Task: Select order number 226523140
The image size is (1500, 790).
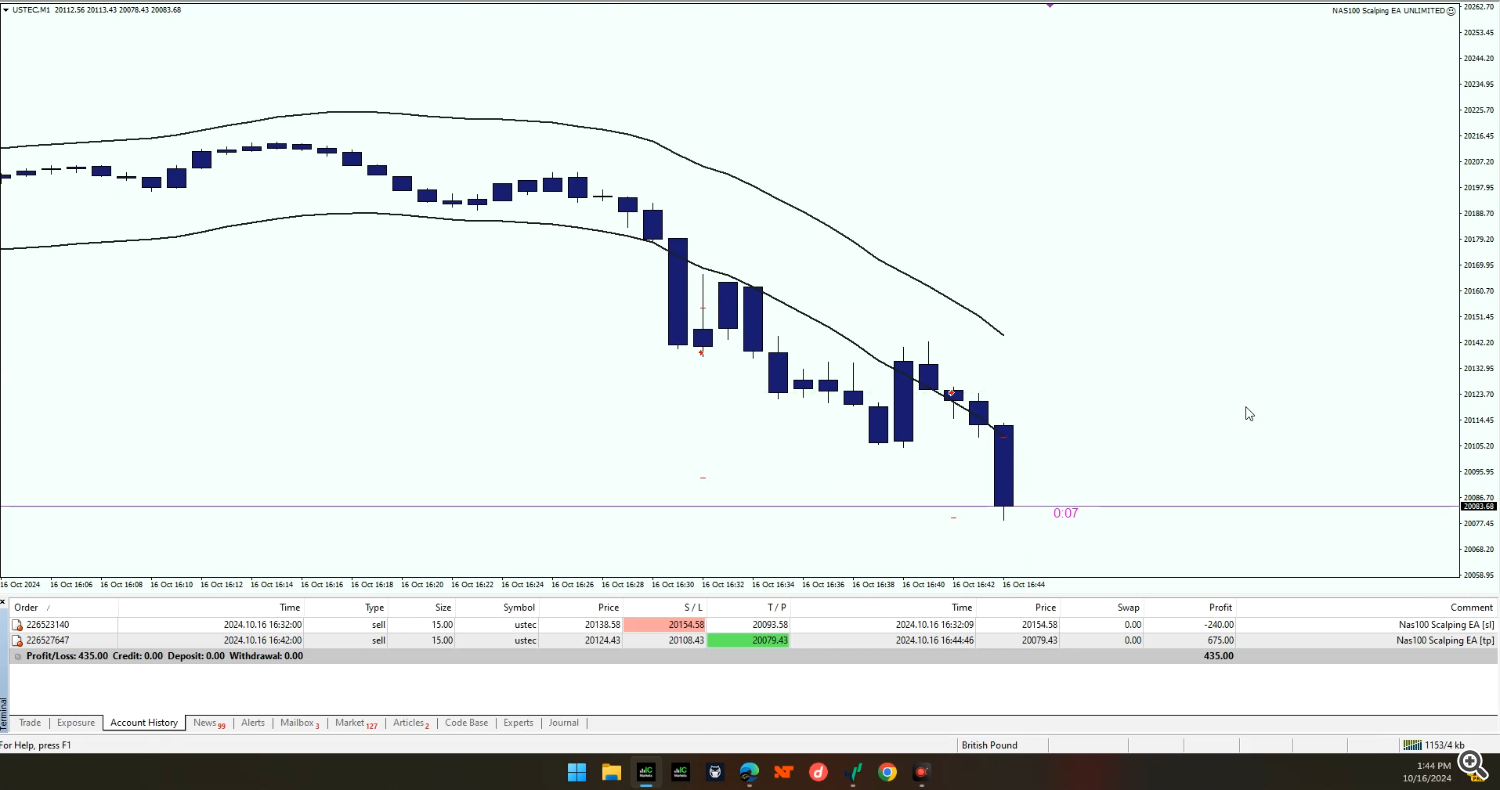Action: [x=48, y=625]
